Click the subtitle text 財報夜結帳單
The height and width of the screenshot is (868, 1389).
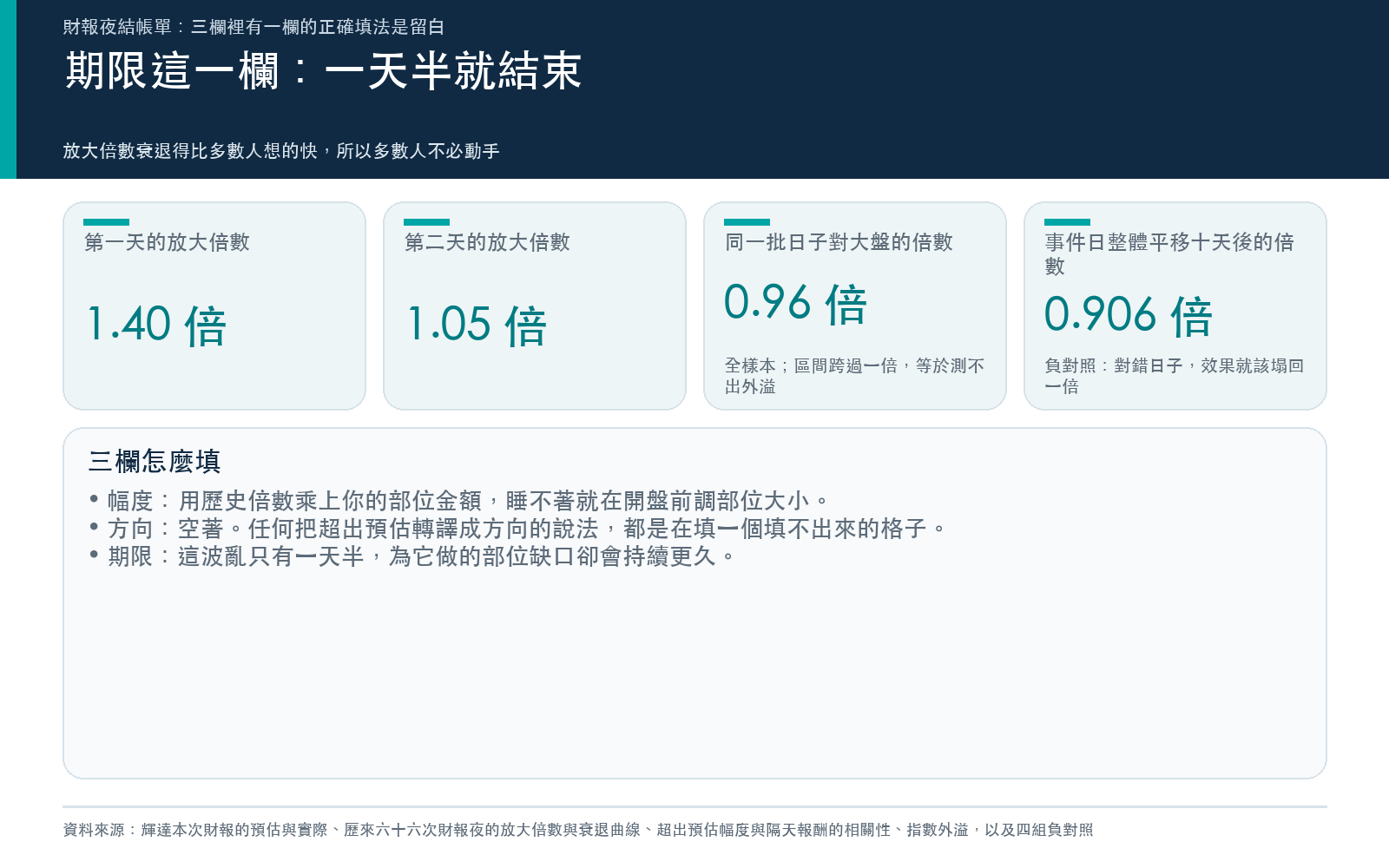[x=117, y=27]
